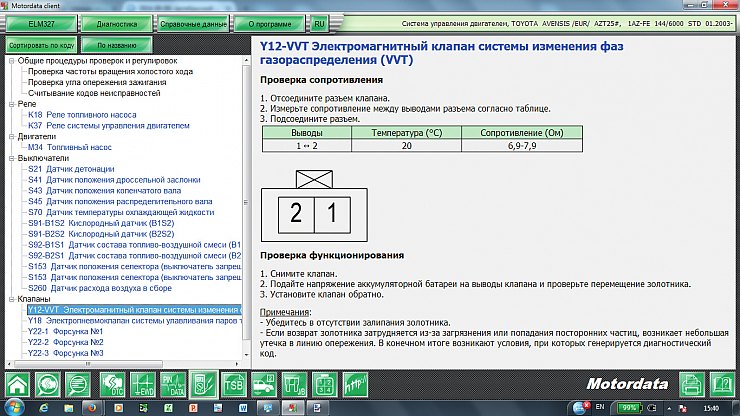Click tree vertical scrollbar down arrow
This screenshot has height=416, width=740.
click(x=246, y=355)
